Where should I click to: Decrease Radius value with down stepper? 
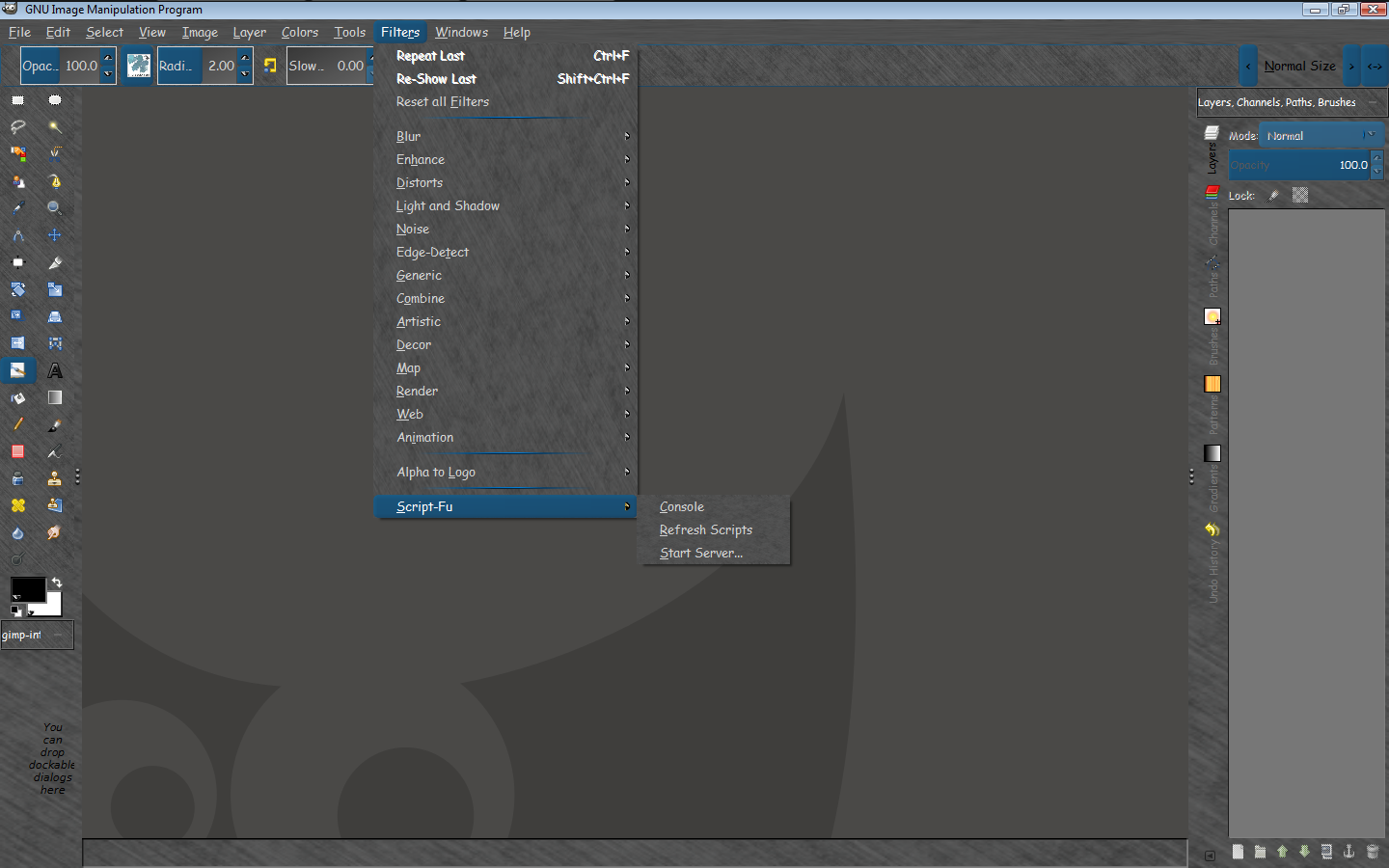click(246, 73)
